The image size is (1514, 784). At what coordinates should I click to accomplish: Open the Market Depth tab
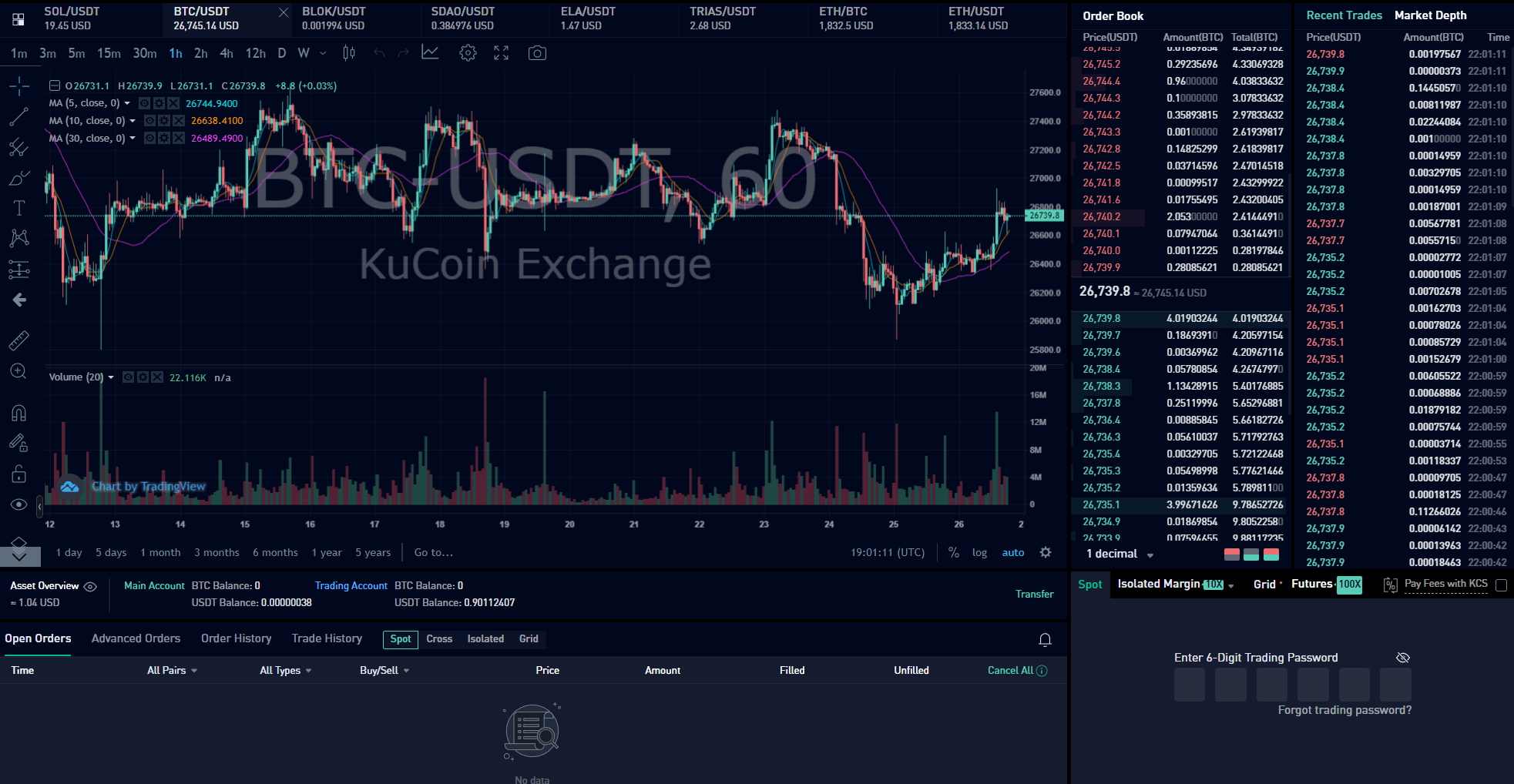point(1430,15)
